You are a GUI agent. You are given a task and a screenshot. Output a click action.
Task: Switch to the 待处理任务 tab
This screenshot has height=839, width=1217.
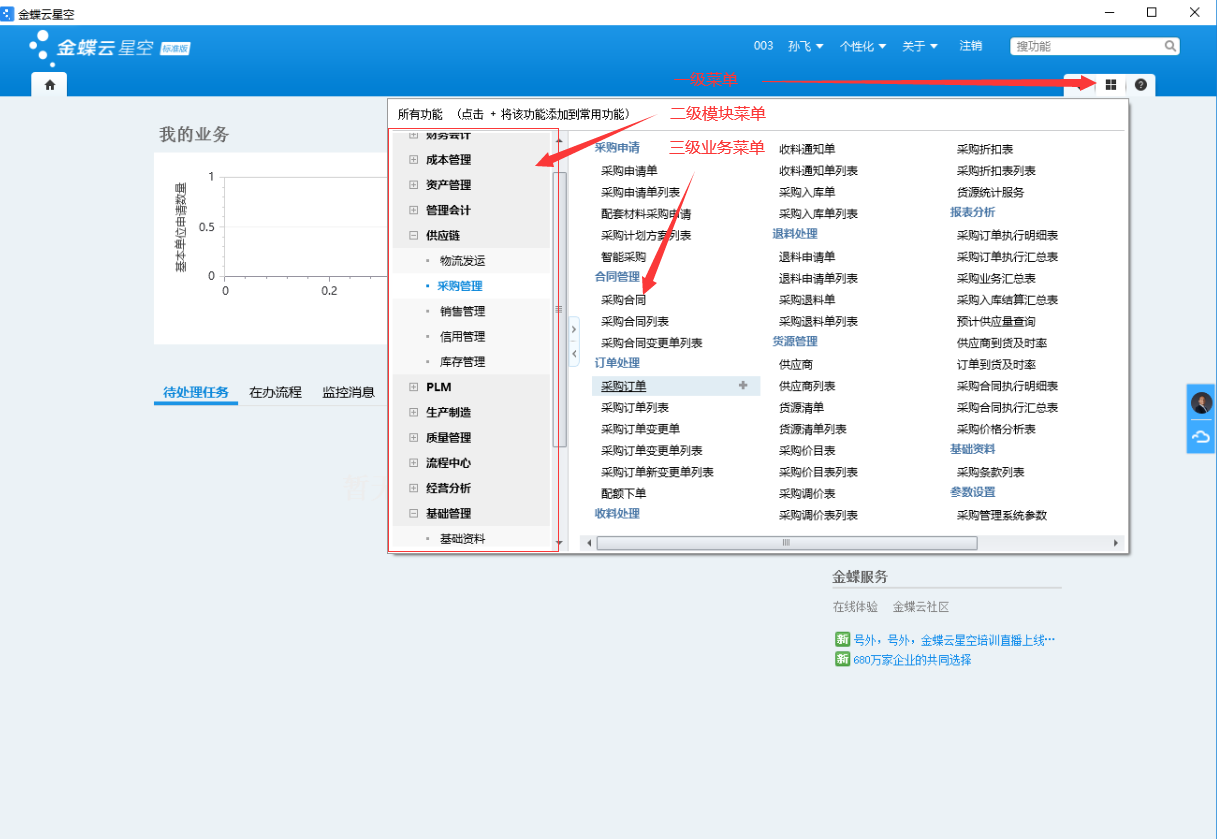[196, 392]
